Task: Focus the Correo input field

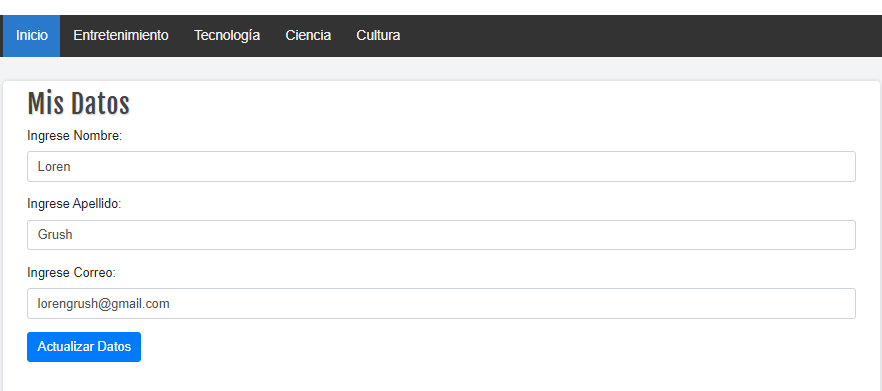Action: coord(441,304)
